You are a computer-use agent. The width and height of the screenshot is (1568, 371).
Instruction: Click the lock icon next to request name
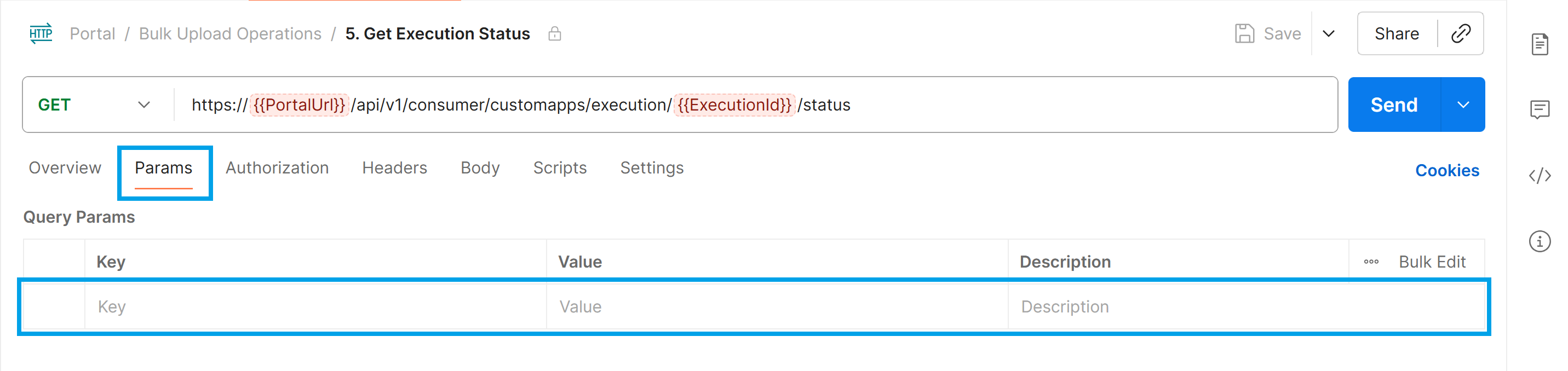(554, 34)
